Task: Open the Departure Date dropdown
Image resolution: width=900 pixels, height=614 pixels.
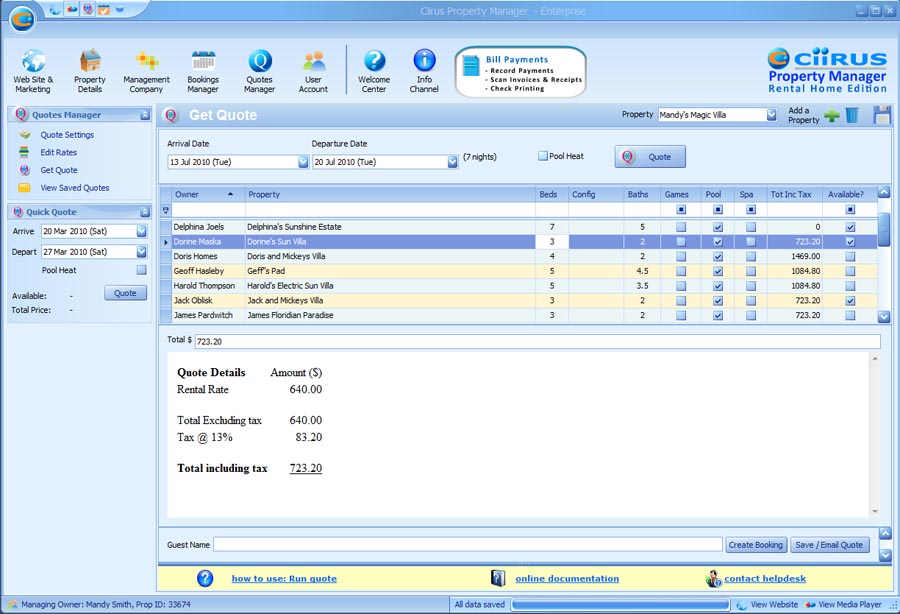Action: (452, 162)
